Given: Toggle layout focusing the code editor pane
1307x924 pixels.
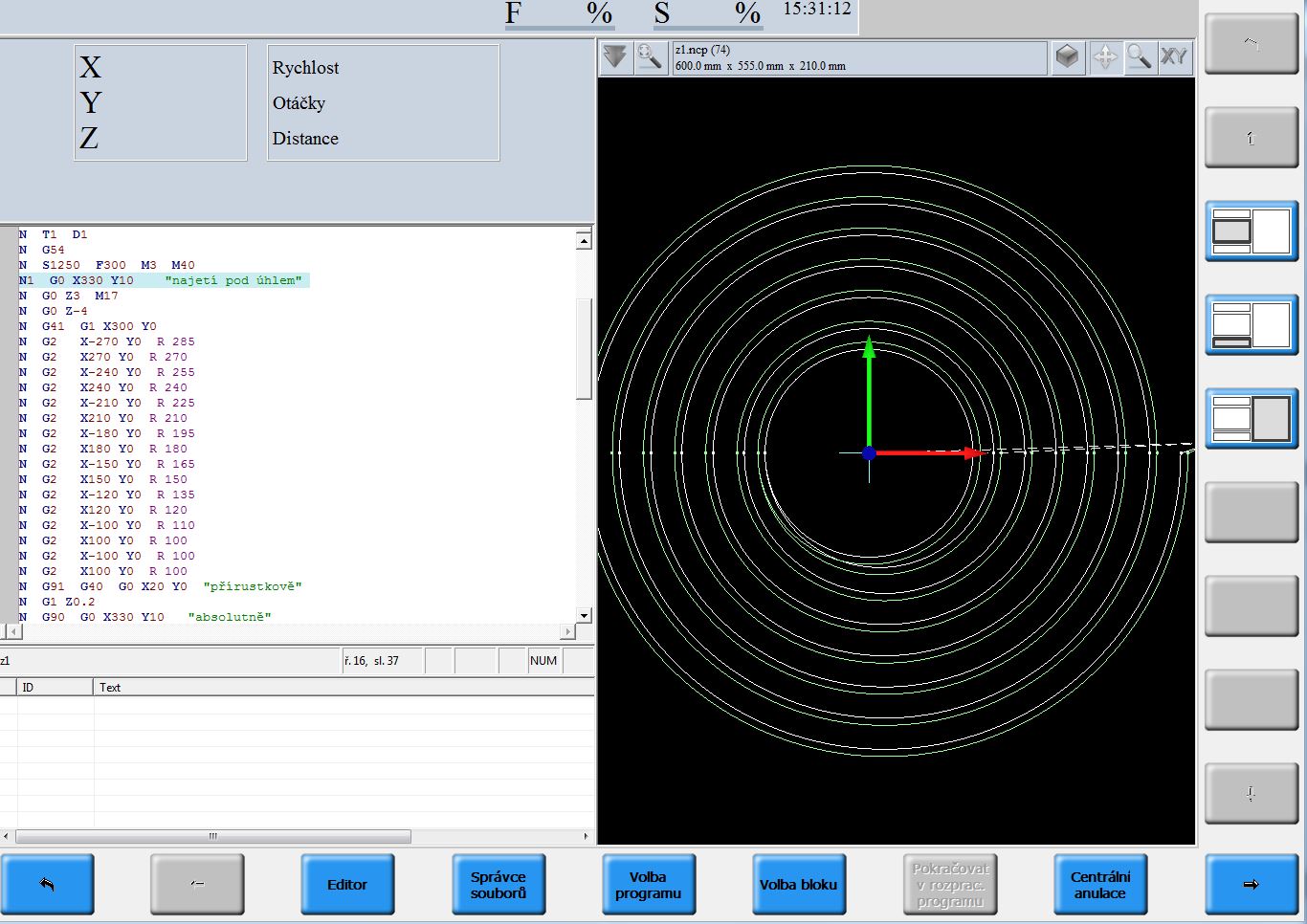Looking at the screenshot, I should click(1251, 231).
